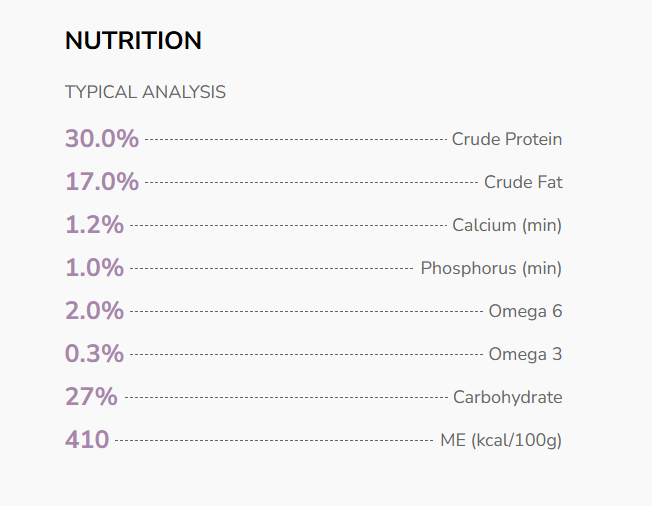Viewport: 652px width, 506px height.
Task: Click the 2.0% value
Action: click(94, 311)
